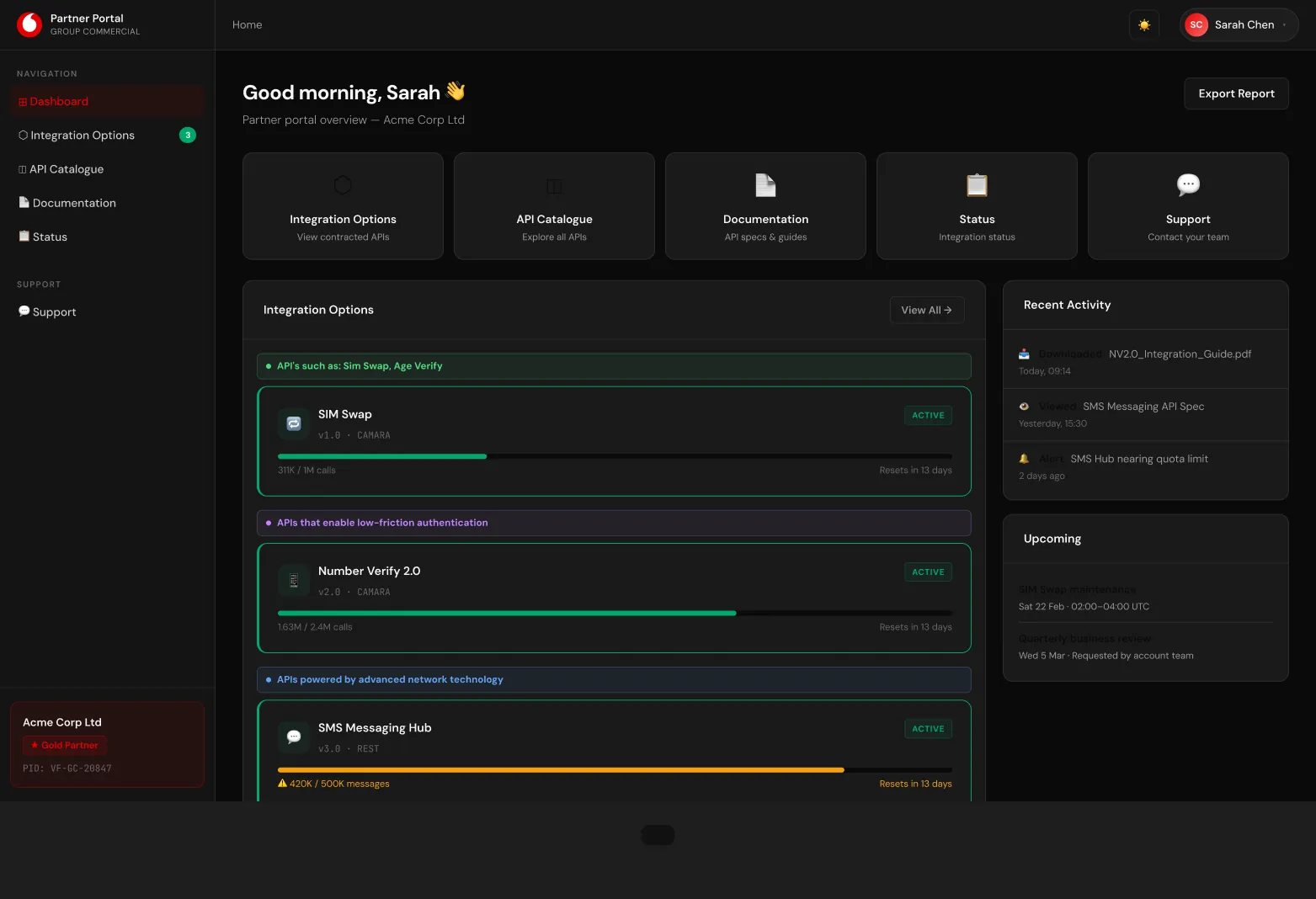Click the API Catalogue card icon

[554, 185]
